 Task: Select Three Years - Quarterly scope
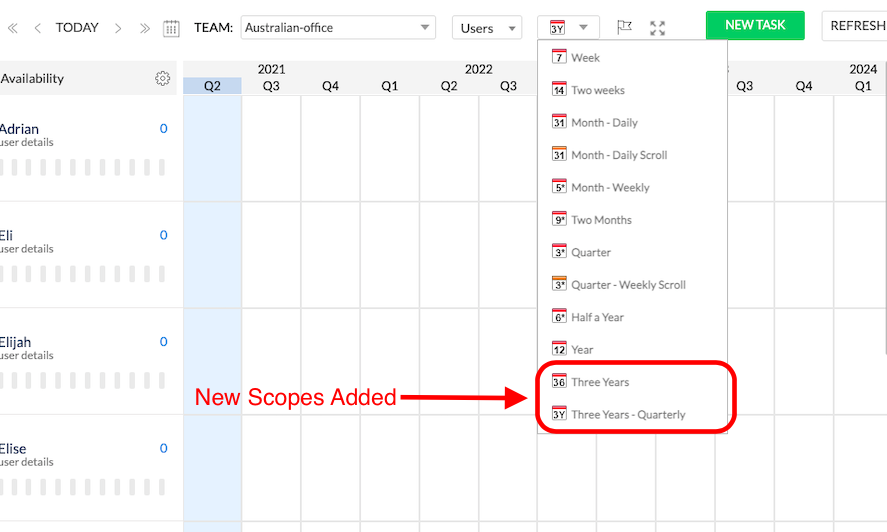tap(628, 415)
